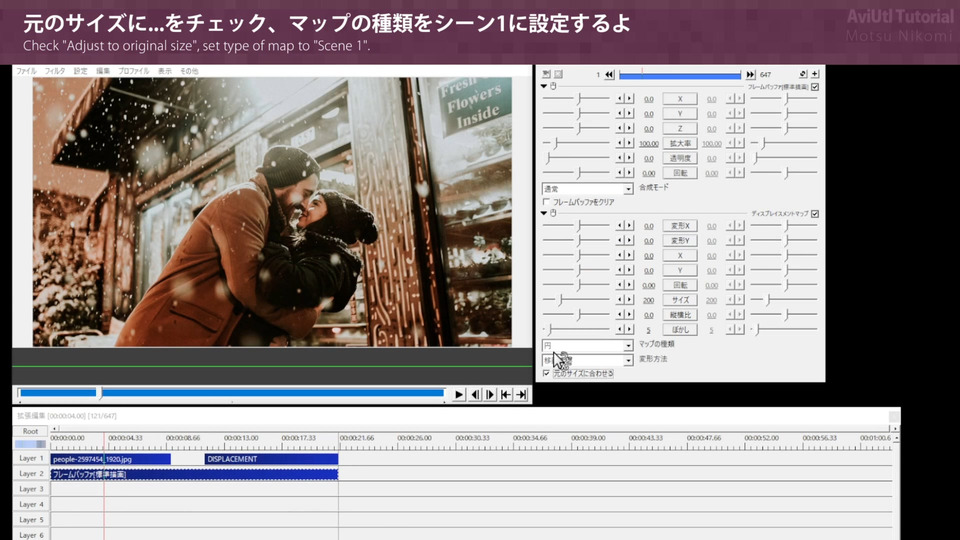This screenshot has width=960, height=540.
Task: Enable the 元のサイズに合わせる checkbox
Action: [x=546, y=373]
